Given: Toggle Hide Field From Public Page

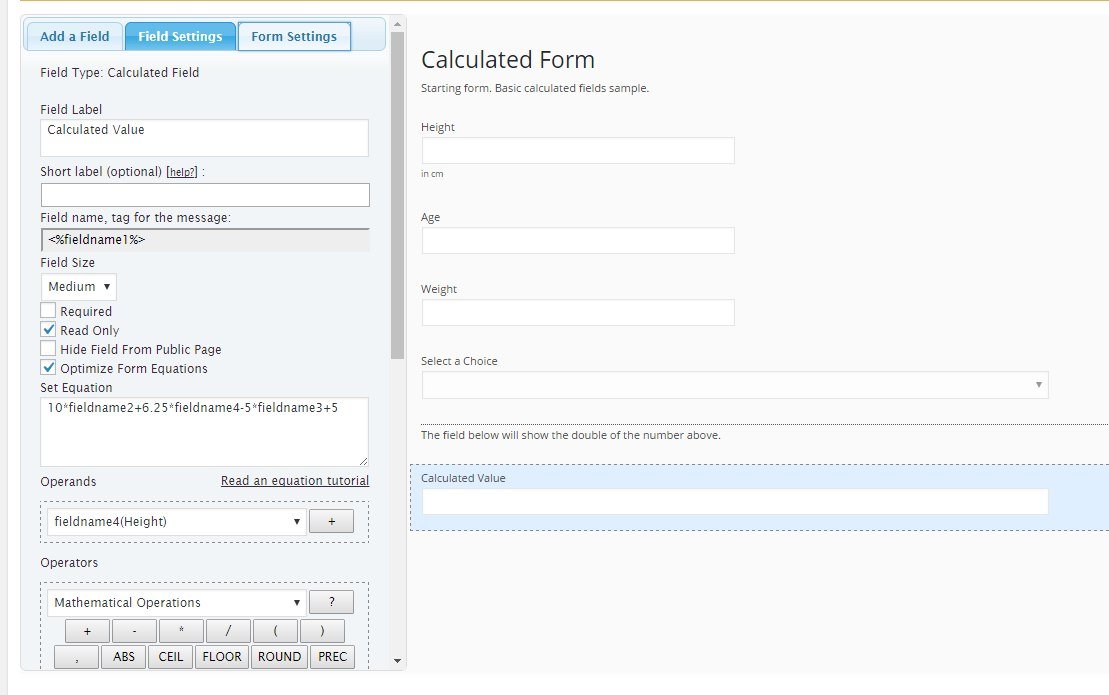Looking at the screenshot, I should coord(48,349).
